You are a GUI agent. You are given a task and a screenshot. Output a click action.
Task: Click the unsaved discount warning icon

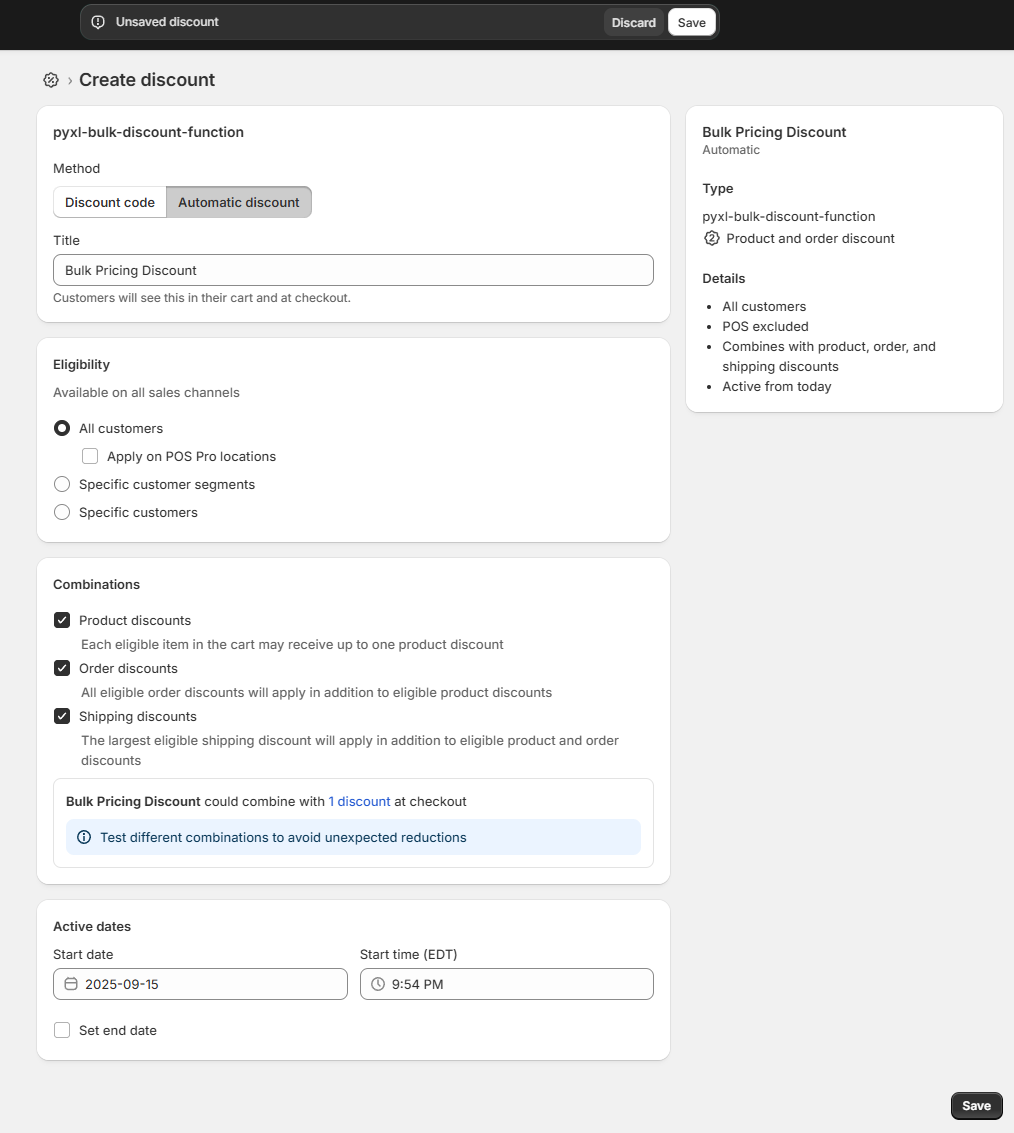tap(98, 22)
